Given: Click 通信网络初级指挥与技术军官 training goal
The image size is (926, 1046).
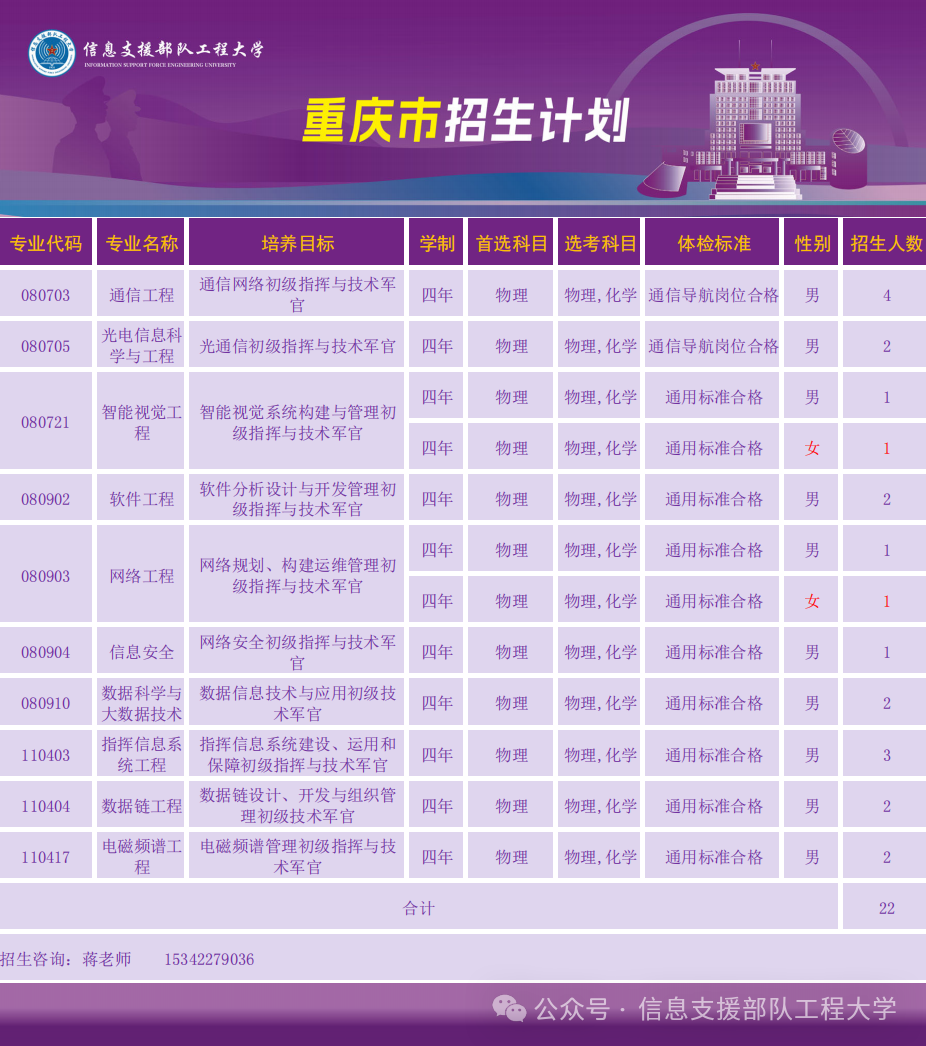Looking at the screenshot, I should pyautogui.click(x=298, y=294).
